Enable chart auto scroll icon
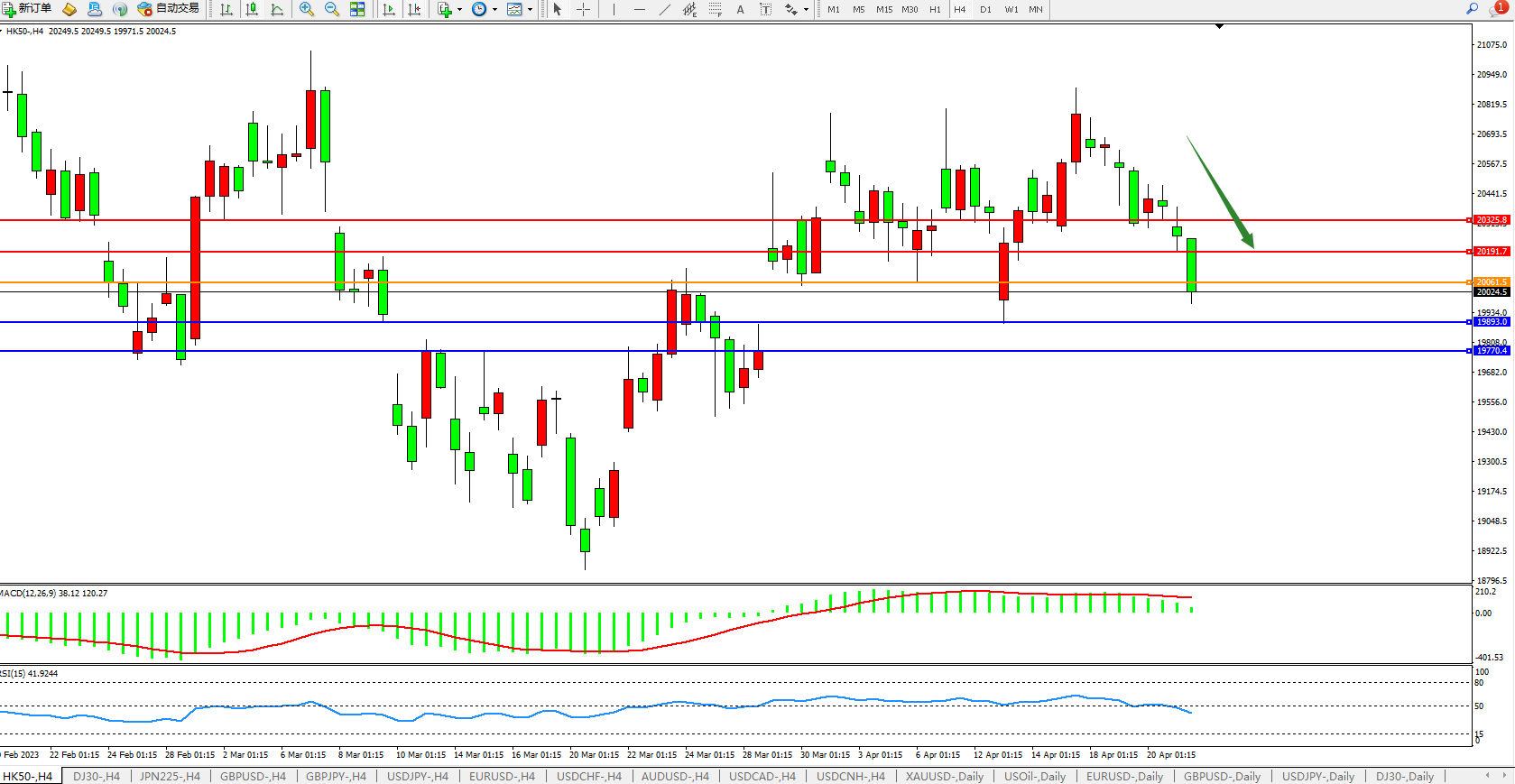The width and height of the screenshot is (1515, 784). [x=389, y=9]
